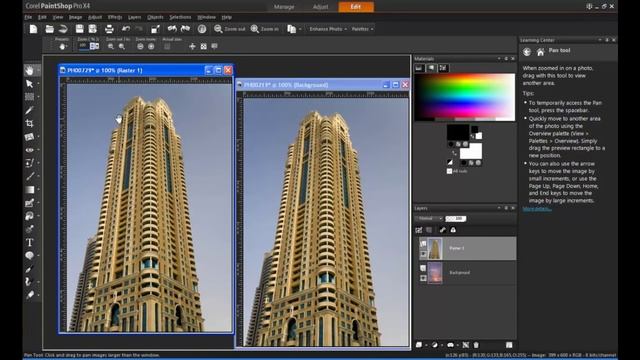Select the Dropper tool
Image resolution: width=640 pixels, height=360 pixels.
29,110
